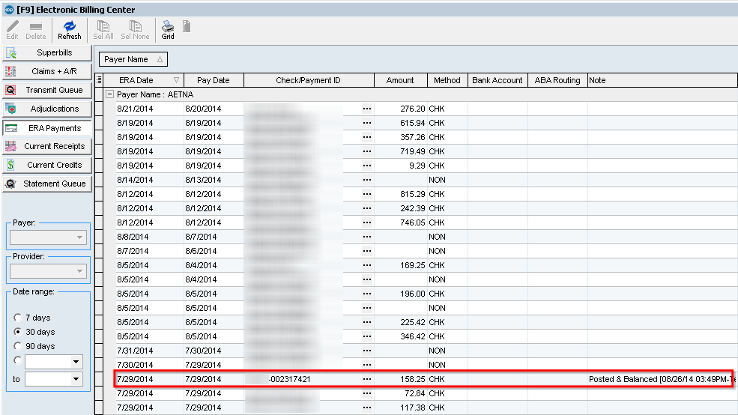The width and height of the screenshot is (738, 415).
Task: Click the Posted & Balanced note cell
Action: 660,379
